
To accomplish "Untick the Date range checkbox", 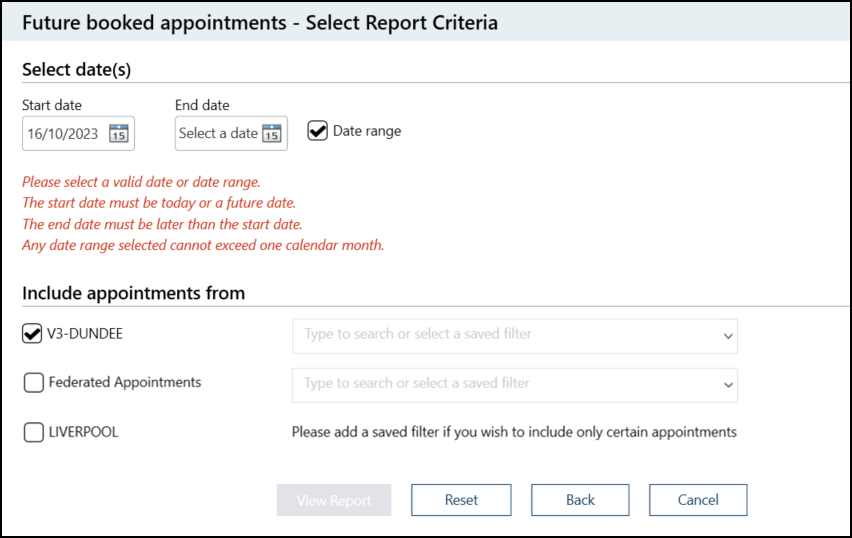I will pyautogui.click(x=318, y=131).
